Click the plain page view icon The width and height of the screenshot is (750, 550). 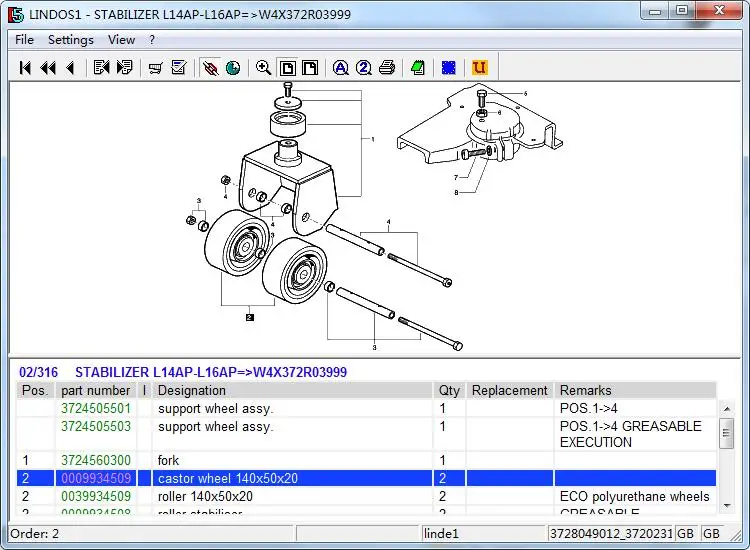tap(310, 68)
